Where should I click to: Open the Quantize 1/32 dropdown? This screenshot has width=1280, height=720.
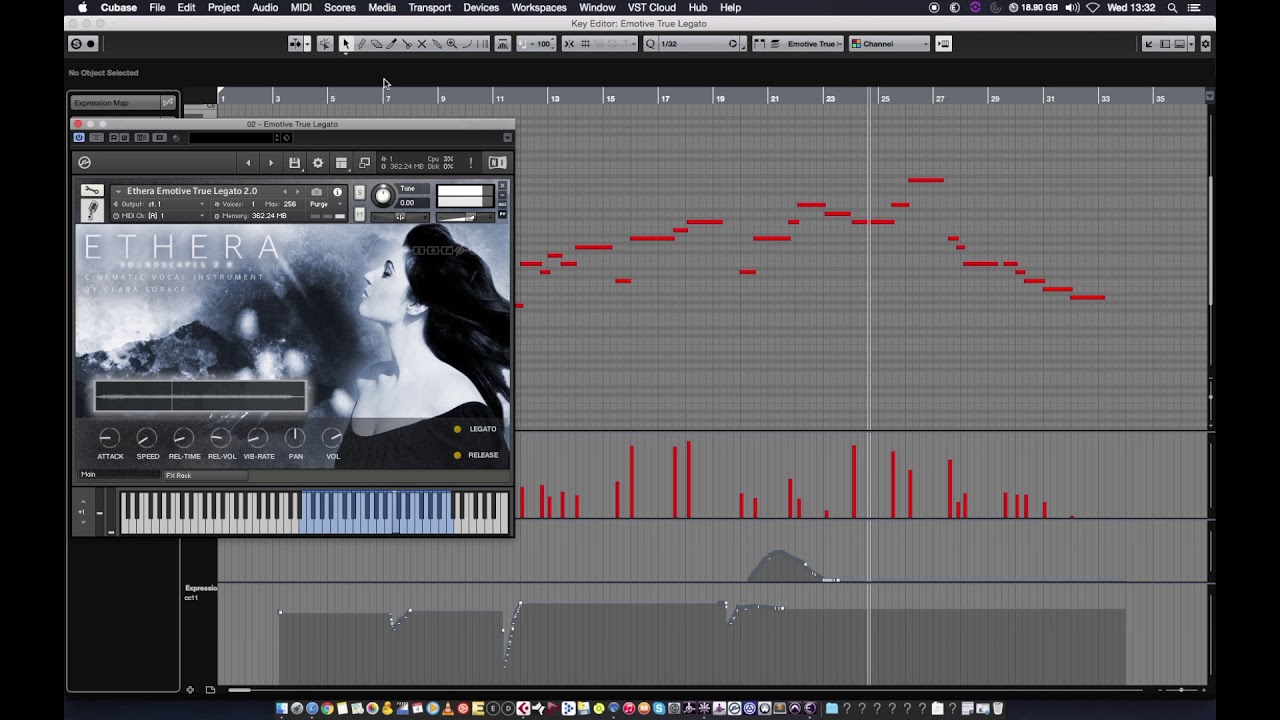click(695, 44)
